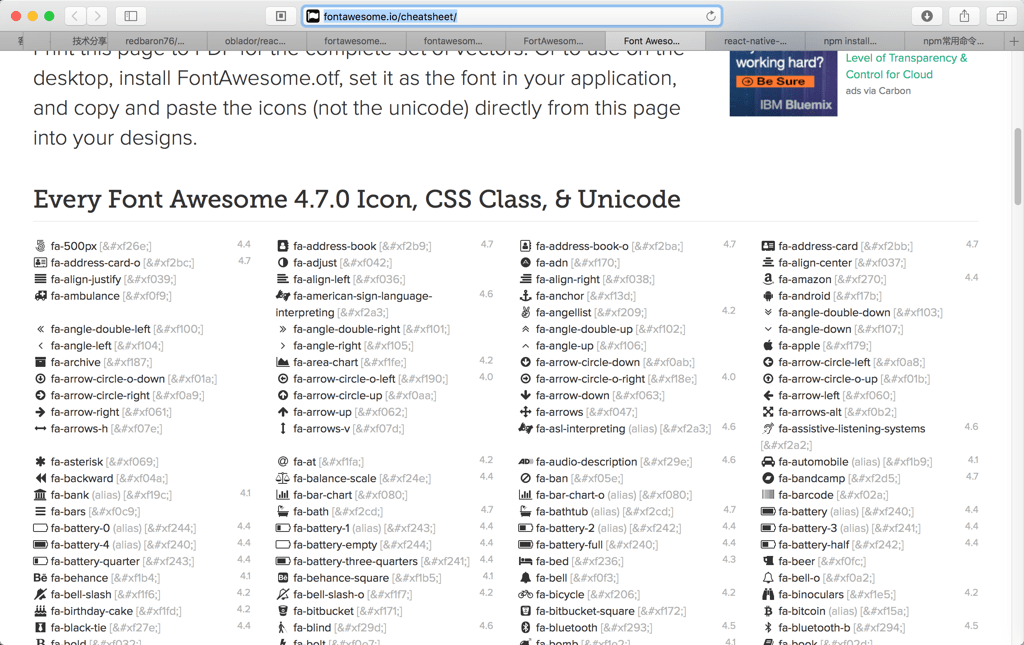The height and width of the screenshot is (645, 1024).
Task: Click the fa-asterisk icon glyph
Action: tap(40, 462)
